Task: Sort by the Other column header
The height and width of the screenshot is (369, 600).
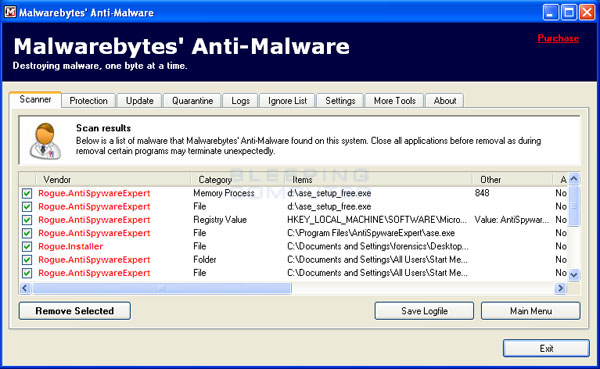Action: (512, 180)
